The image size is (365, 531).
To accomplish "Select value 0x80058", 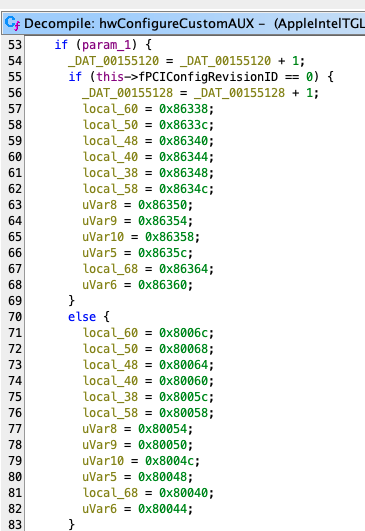I will (183, 413).
